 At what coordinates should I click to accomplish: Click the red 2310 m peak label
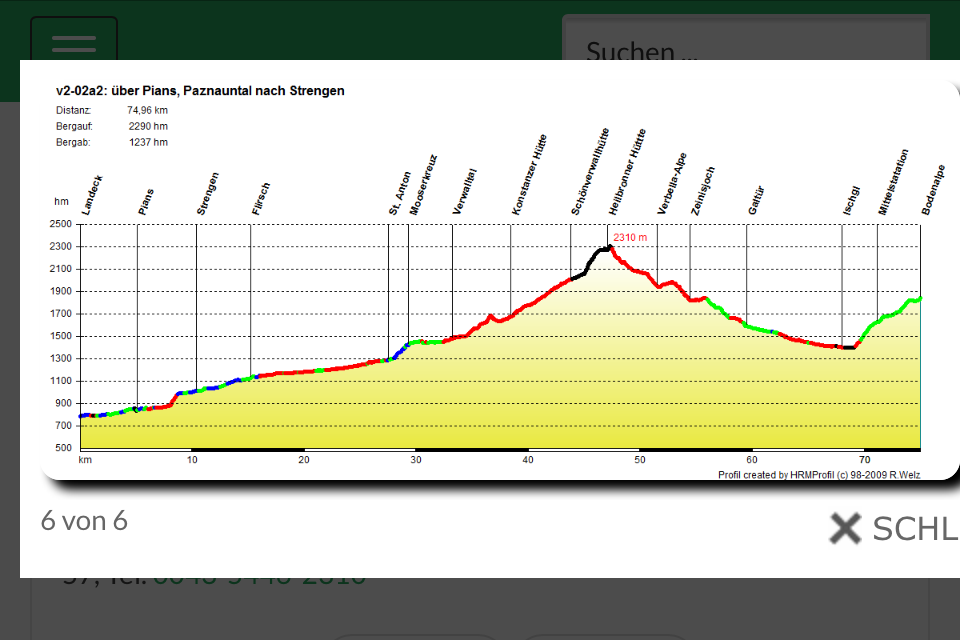630,238
